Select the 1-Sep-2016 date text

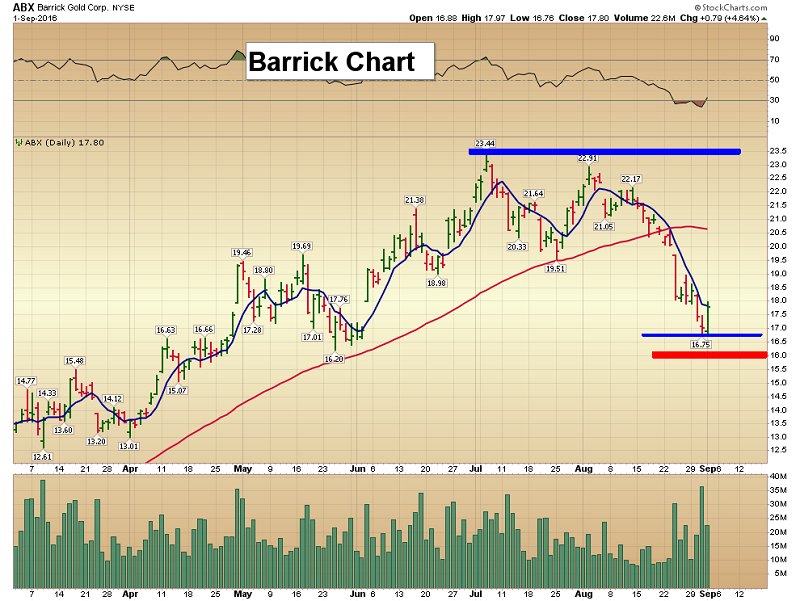point(35,18)
